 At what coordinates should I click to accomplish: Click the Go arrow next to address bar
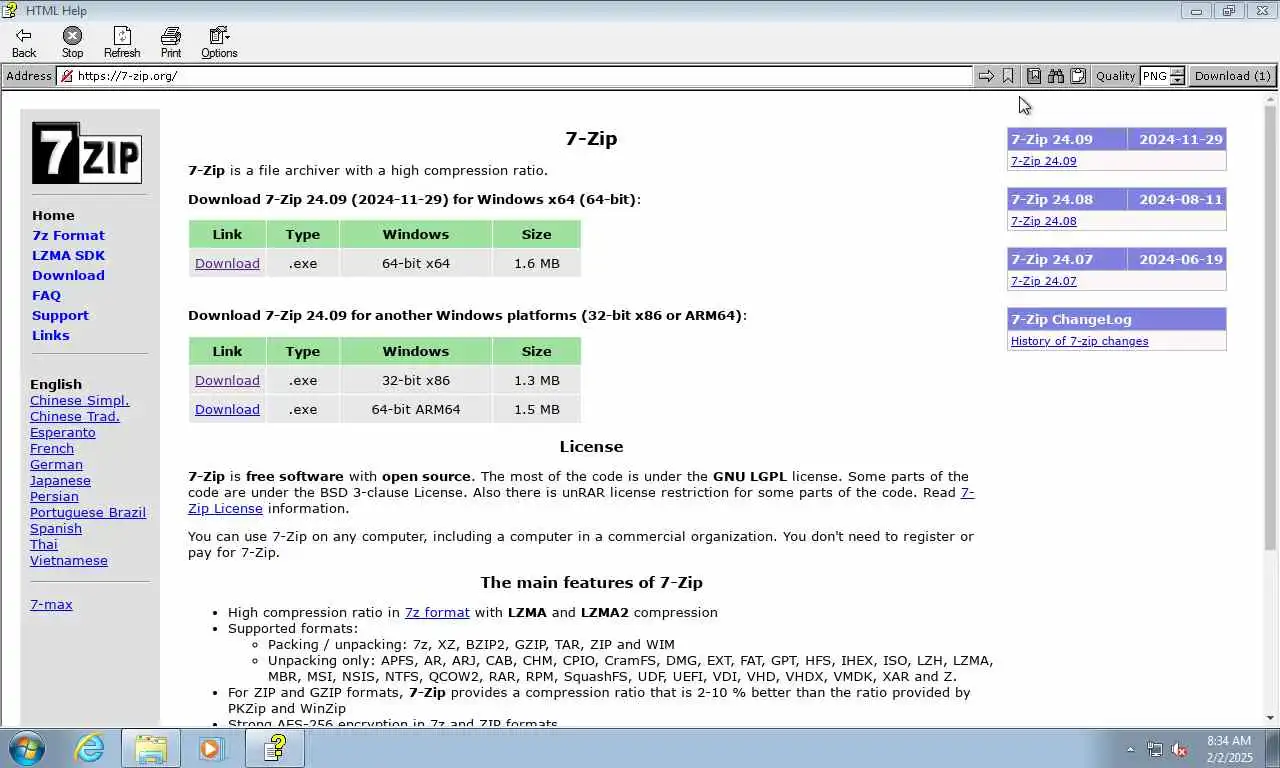pos(986,76)
